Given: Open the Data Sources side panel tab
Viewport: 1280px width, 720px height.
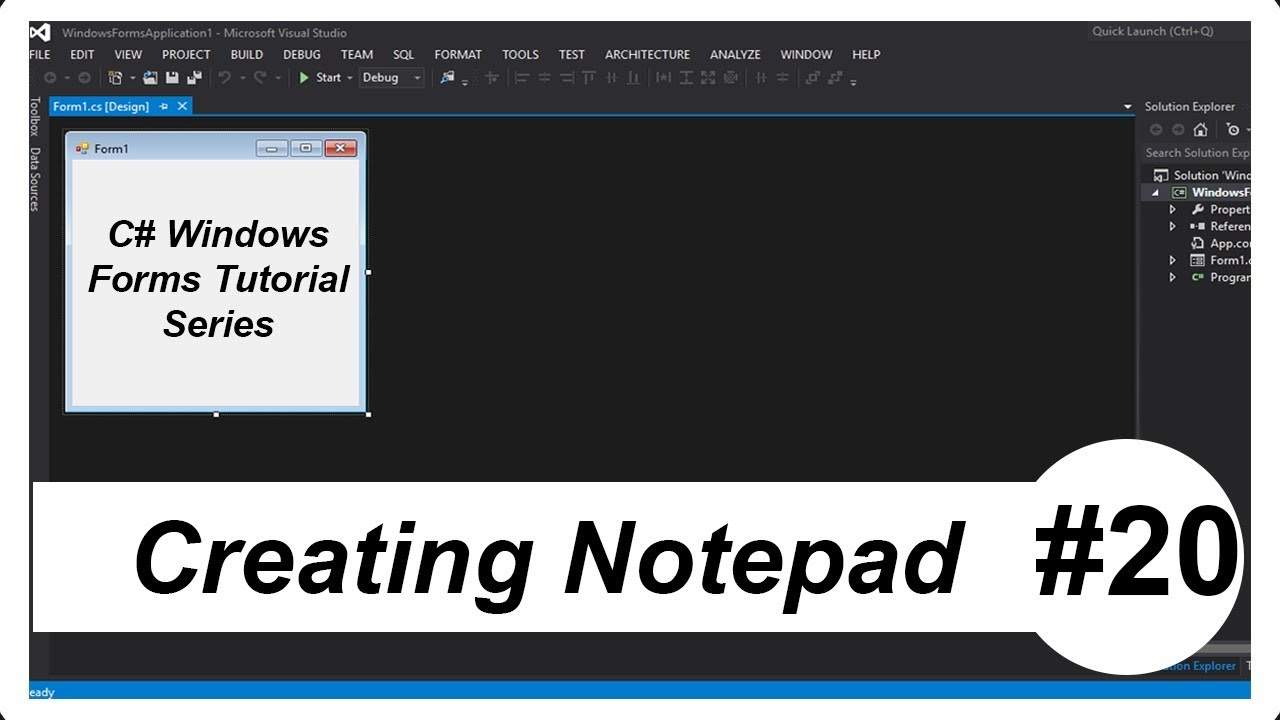Looking at the screenshot, I should click(x=34, y=179).
